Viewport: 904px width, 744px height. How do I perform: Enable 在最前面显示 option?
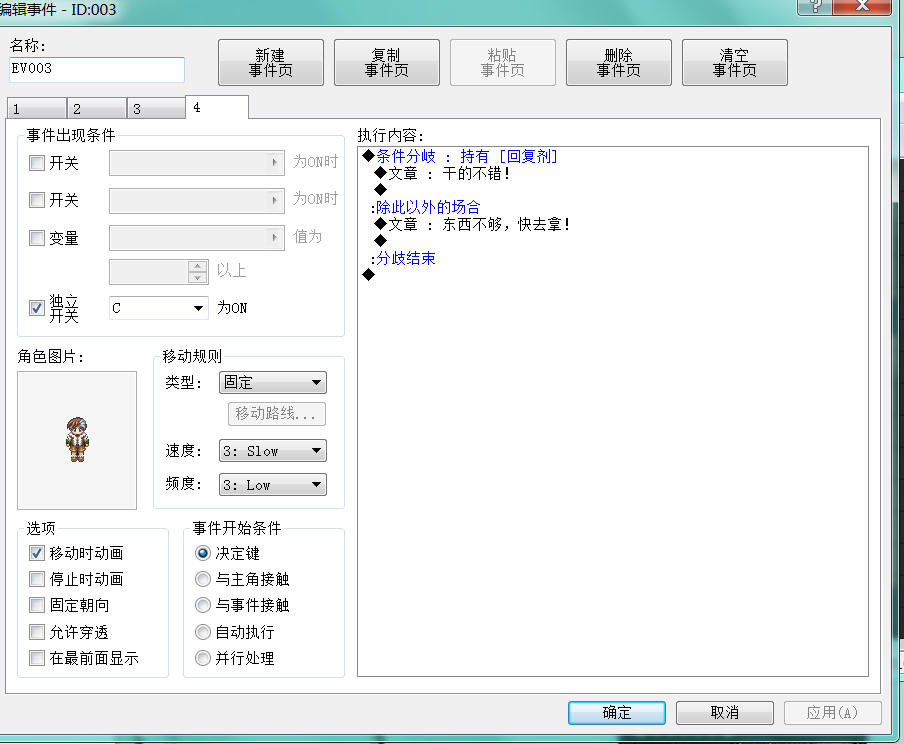pyautogui.click(x=37, y=658)
